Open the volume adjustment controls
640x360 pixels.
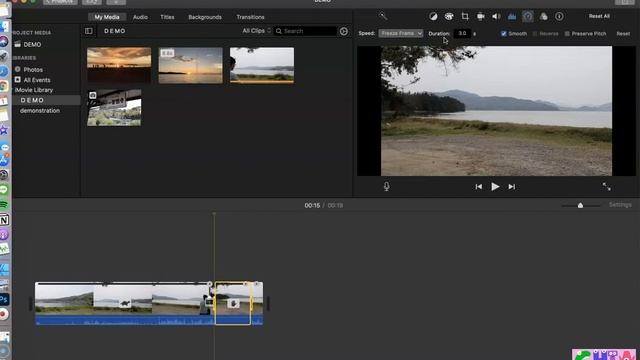(x=496, y=16)
